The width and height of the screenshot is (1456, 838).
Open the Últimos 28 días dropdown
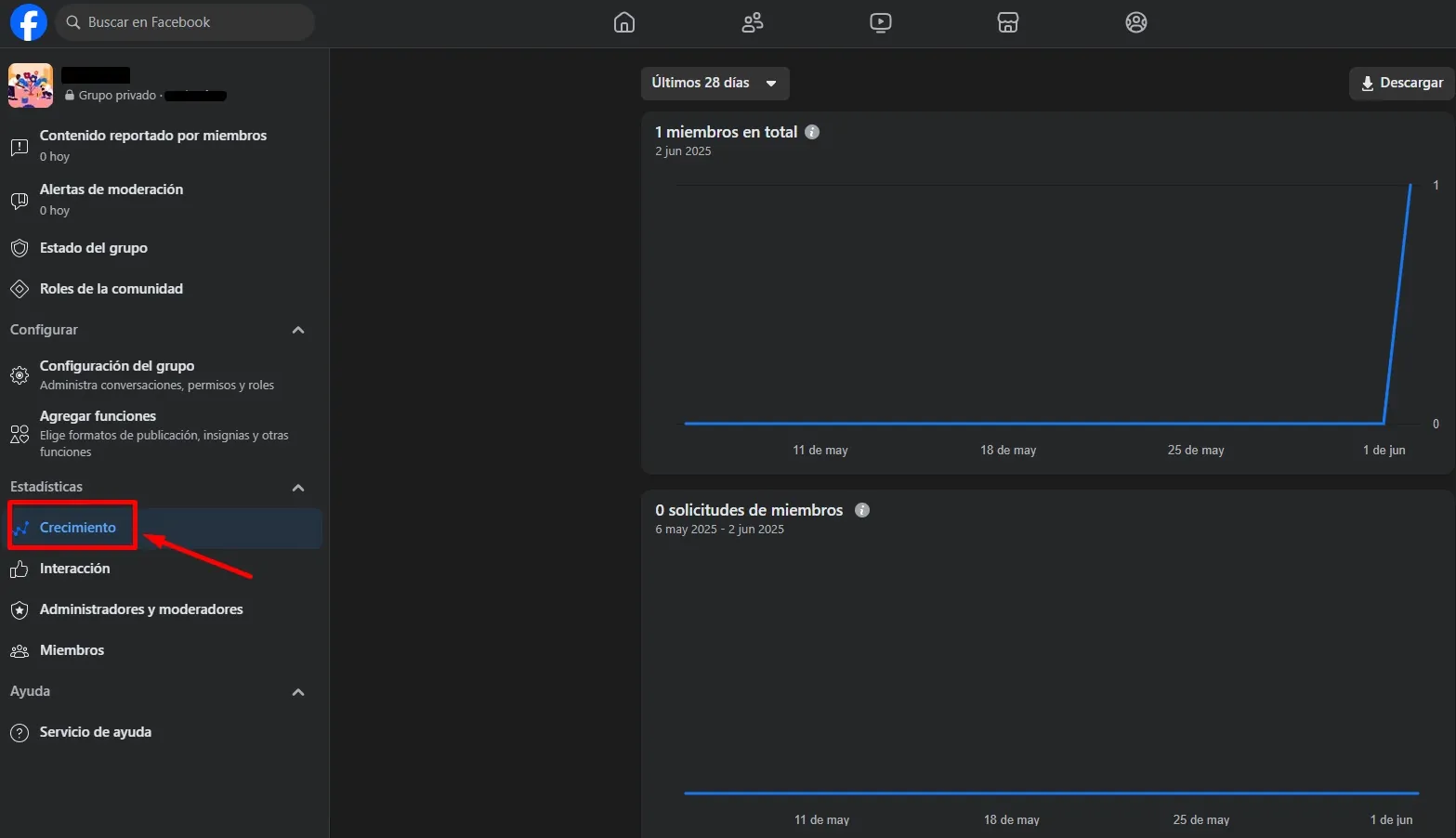715,83
